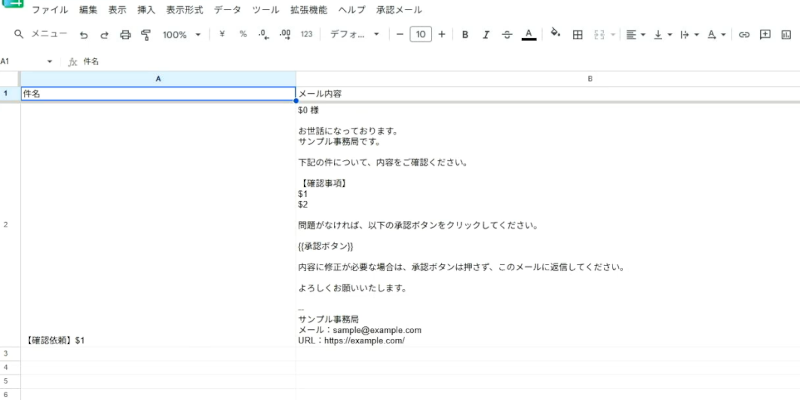The width and height of the screenshot is (800, 400).
Task: Click the undo arrow icon
Action: pos(84,35)
